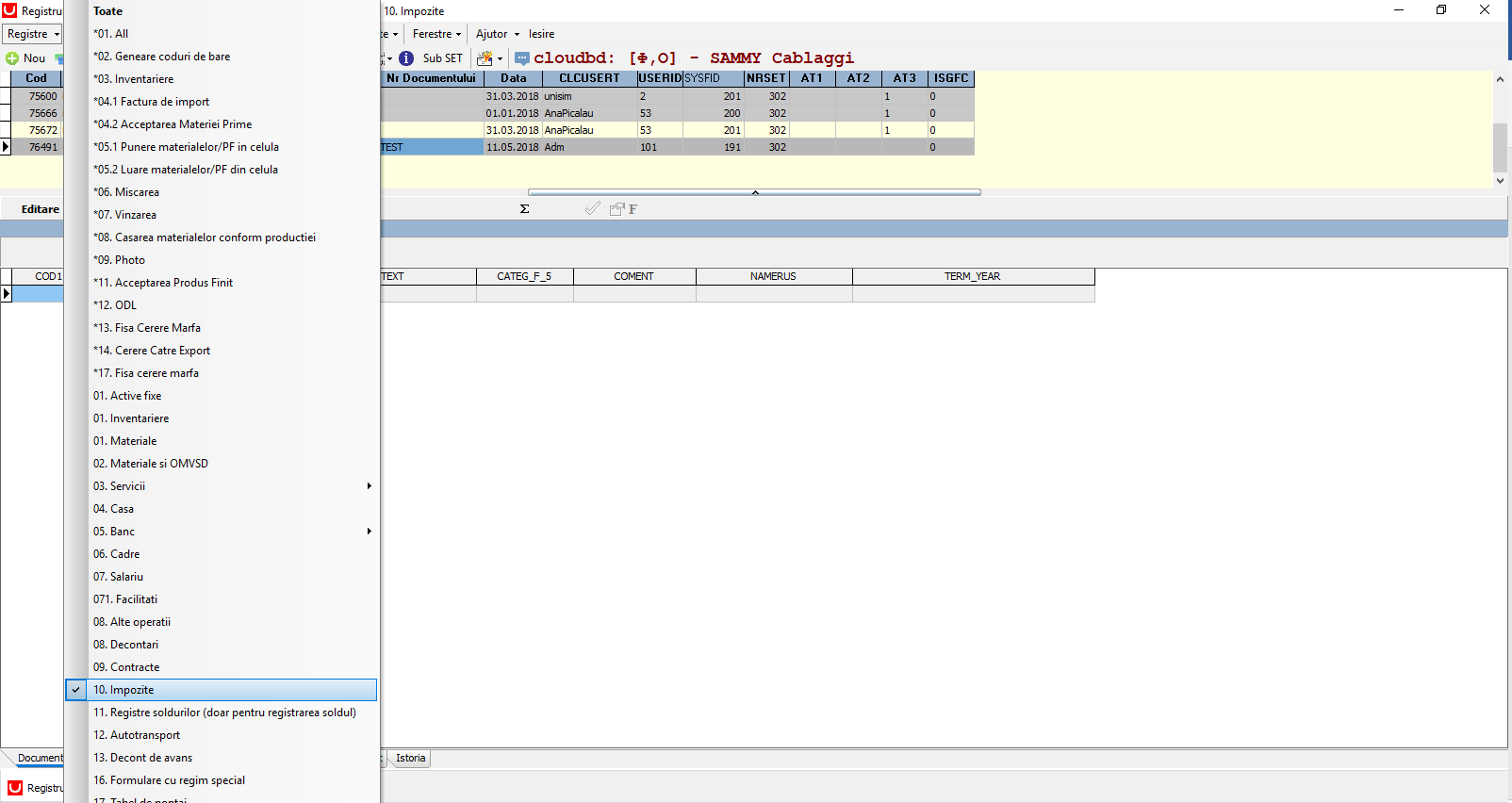
Task: Open the Ajutor menu dropdown
Action: click(x=497, y=34)
